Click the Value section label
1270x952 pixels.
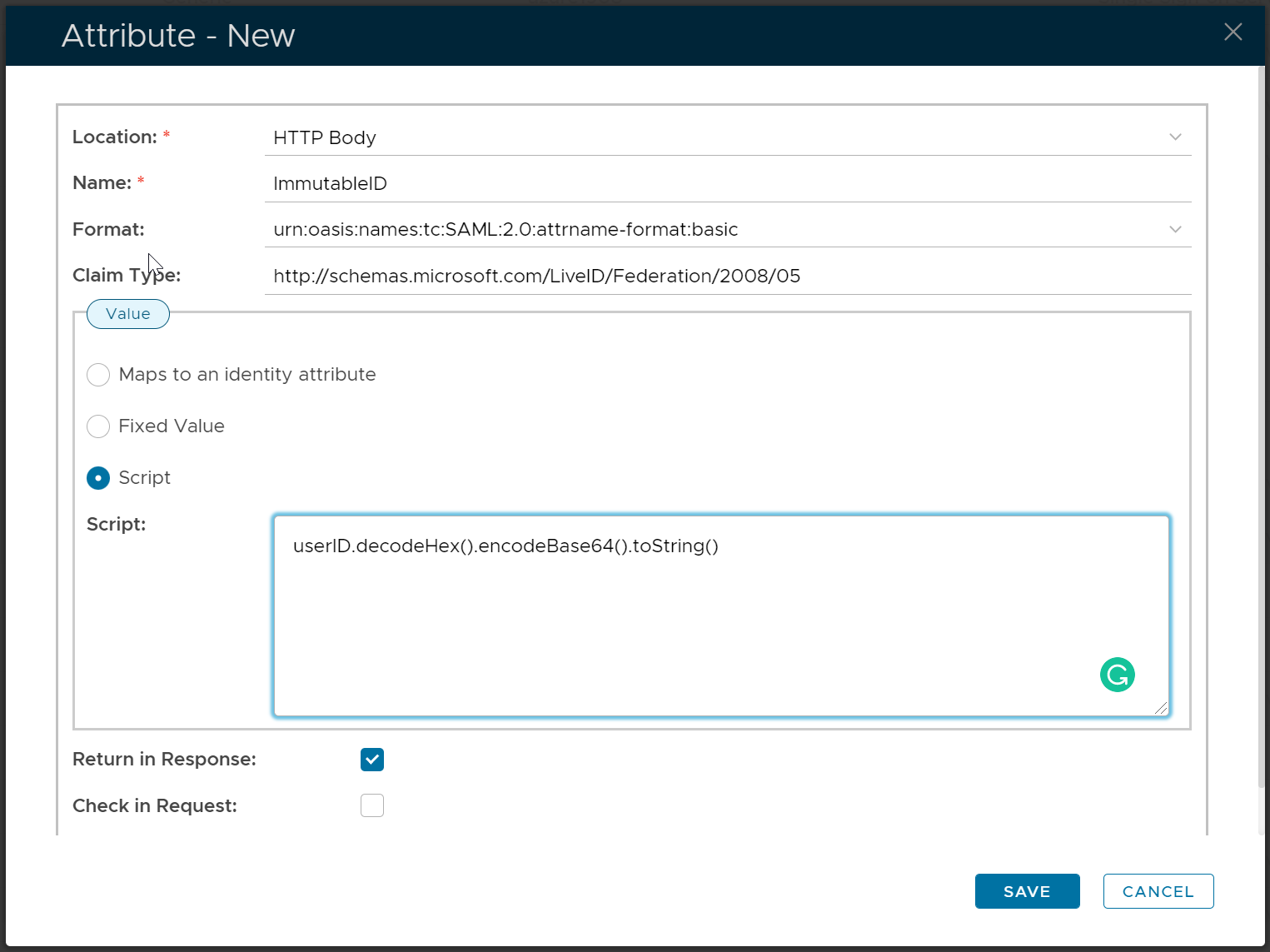coord(128,314)
